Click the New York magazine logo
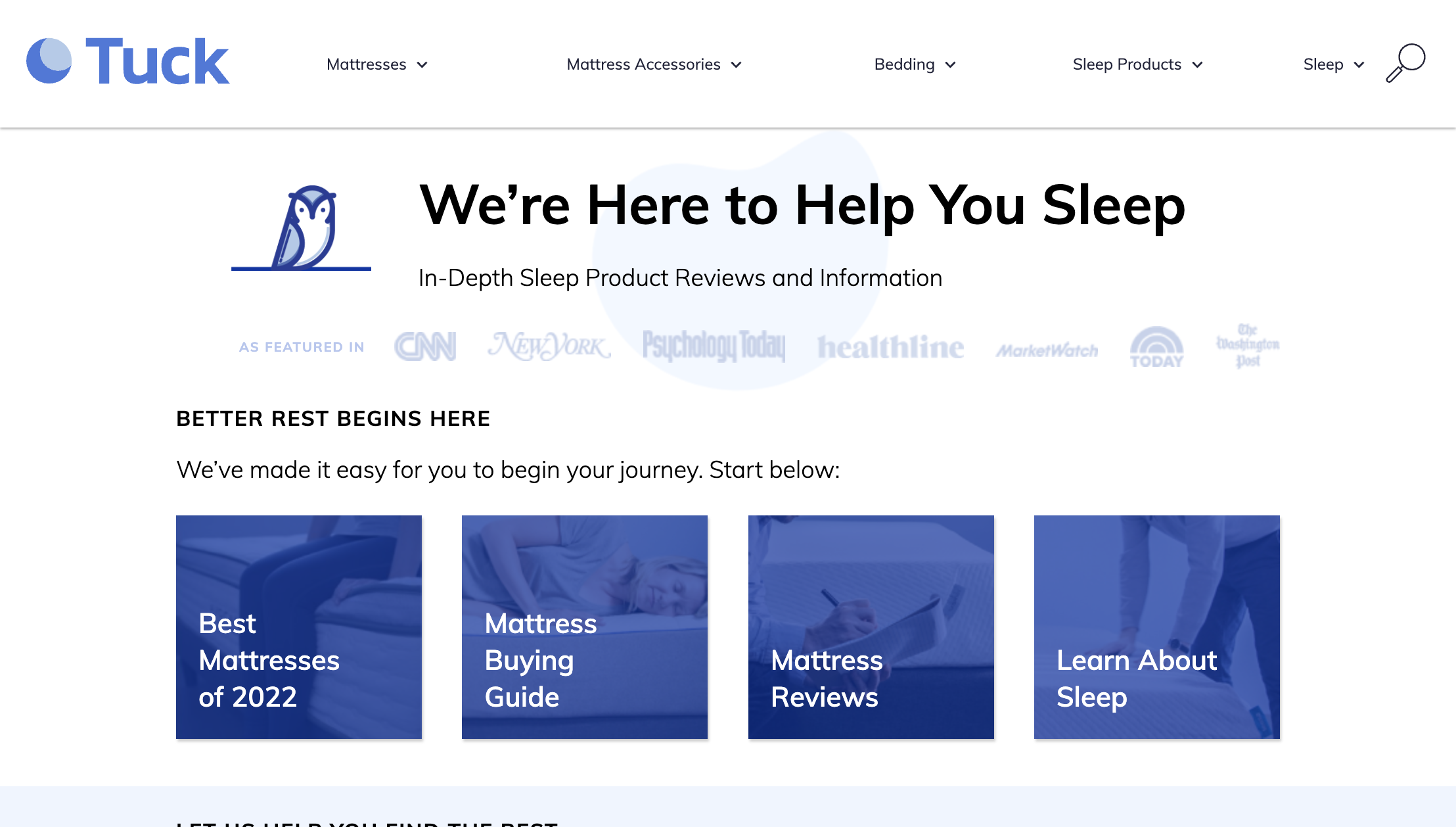The image size is (1456, 827). pyautogui.click(x=549, y=346)
